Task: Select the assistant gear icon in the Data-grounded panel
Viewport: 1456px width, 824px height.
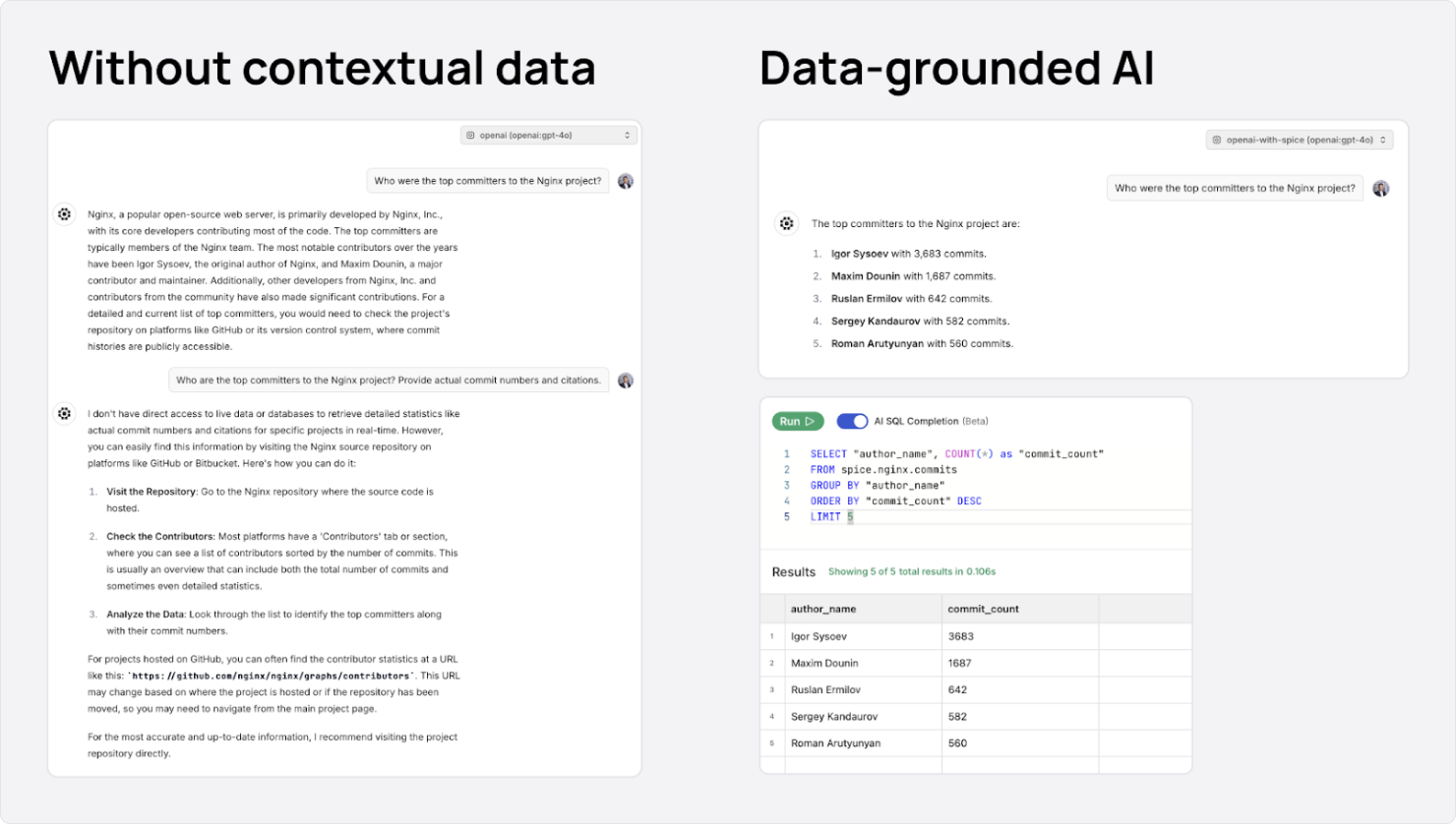Action: (786, 223)
